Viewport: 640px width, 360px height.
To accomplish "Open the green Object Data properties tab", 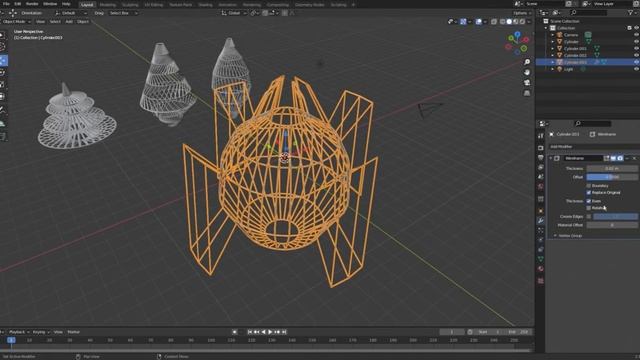I will coord(541,259).
